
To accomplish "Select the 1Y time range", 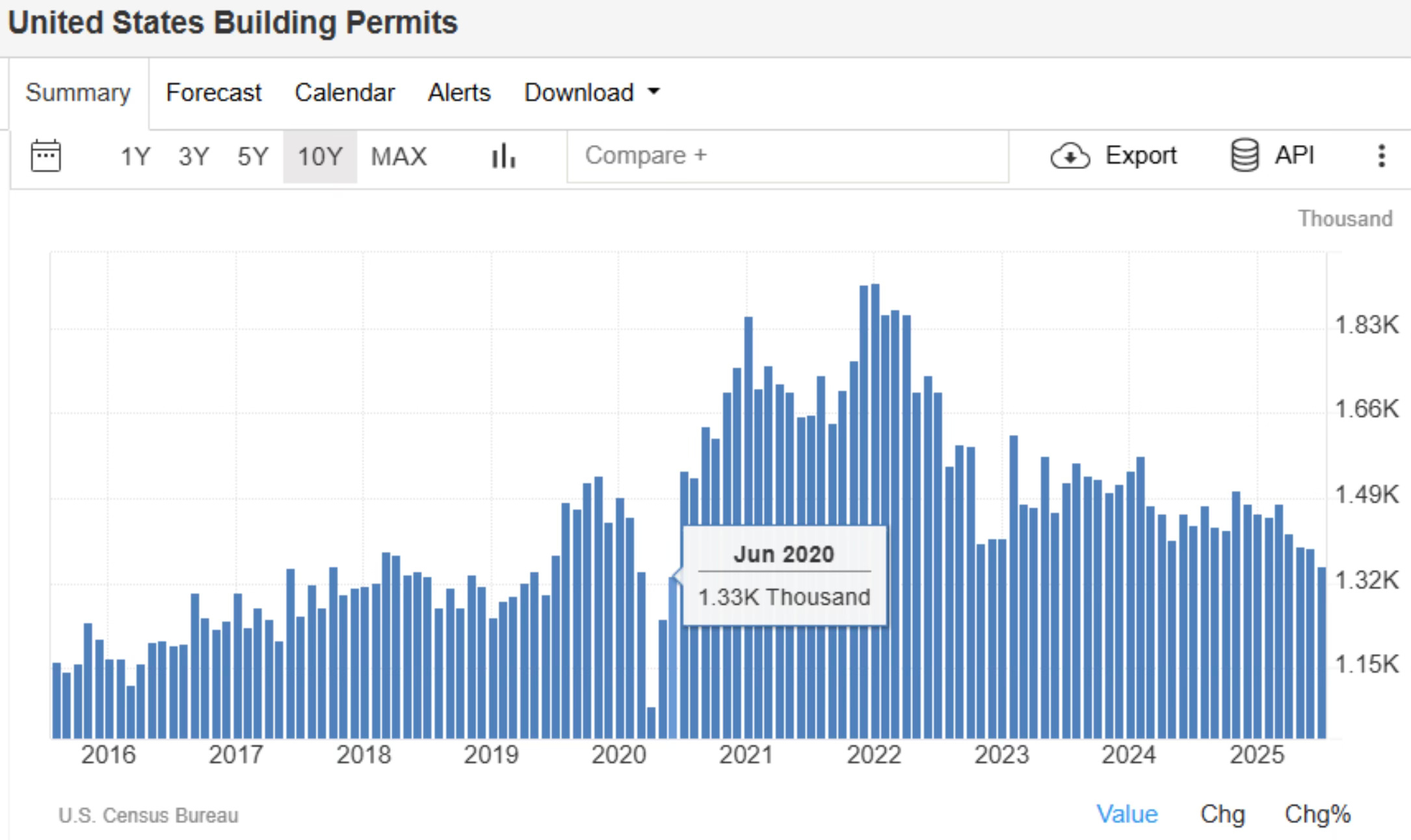I will [135, 157].
